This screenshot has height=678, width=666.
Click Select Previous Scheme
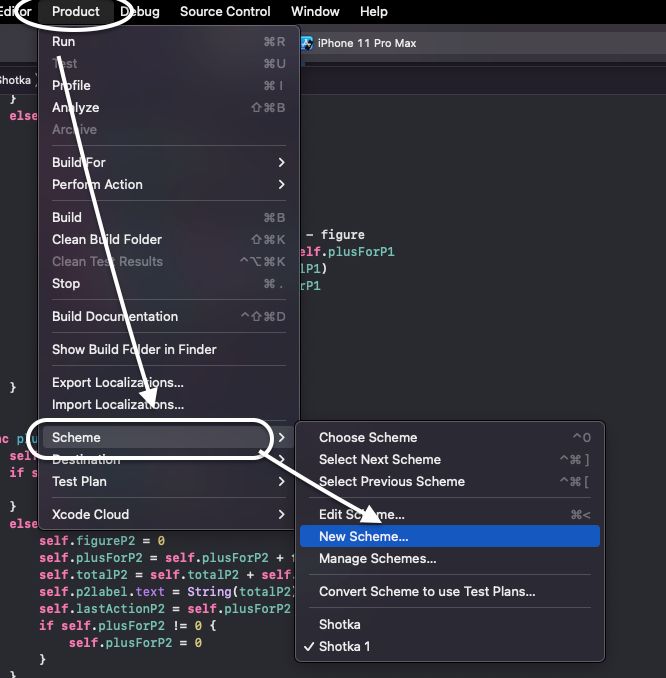450,482
